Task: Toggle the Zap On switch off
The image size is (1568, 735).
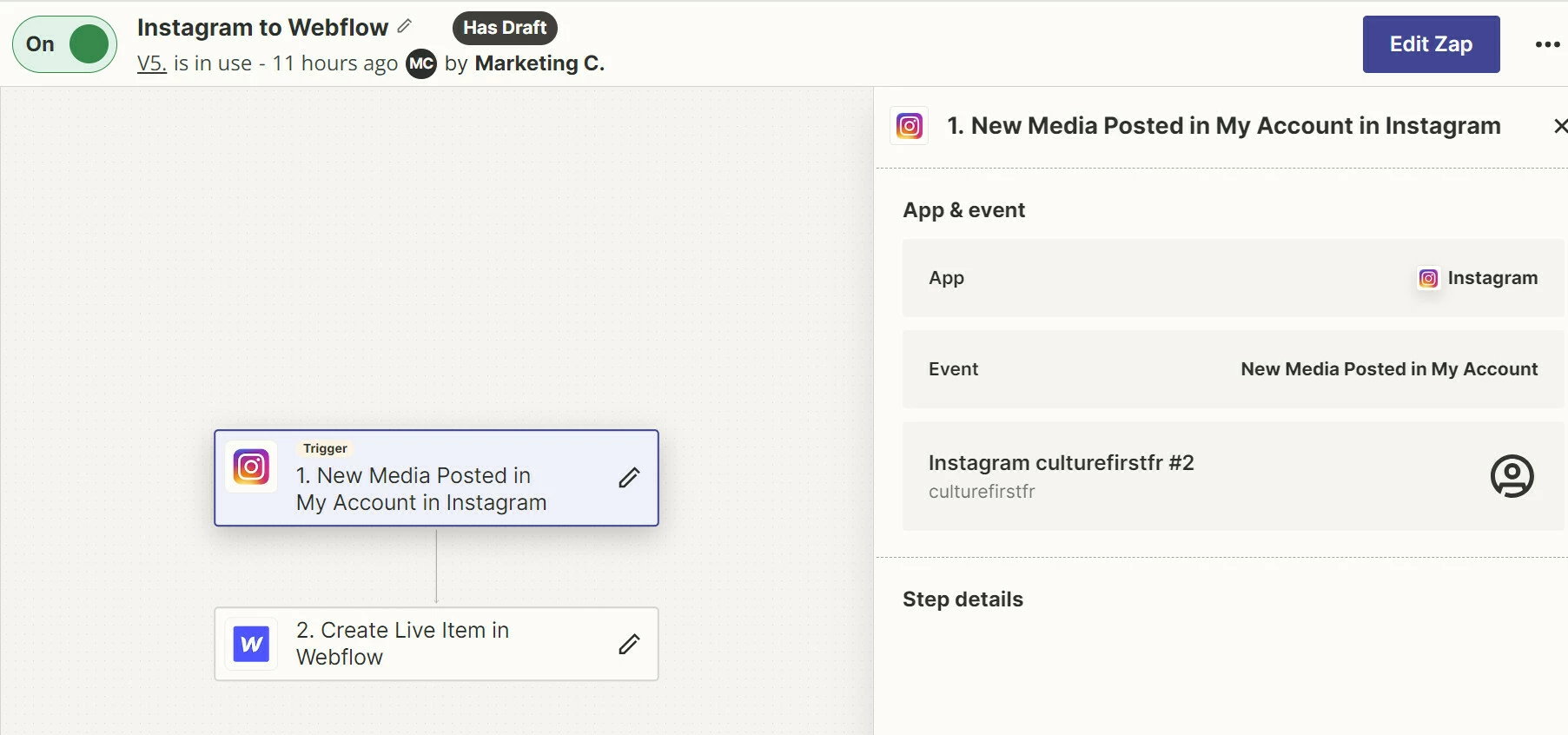Action: coord(65,44)
